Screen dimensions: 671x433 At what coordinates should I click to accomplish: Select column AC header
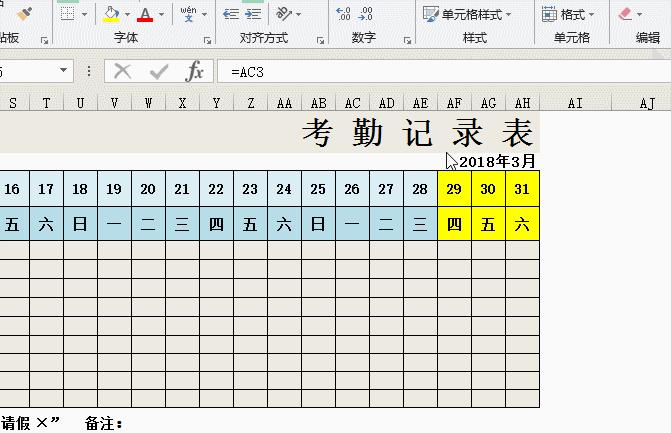(x=353, y=103)
